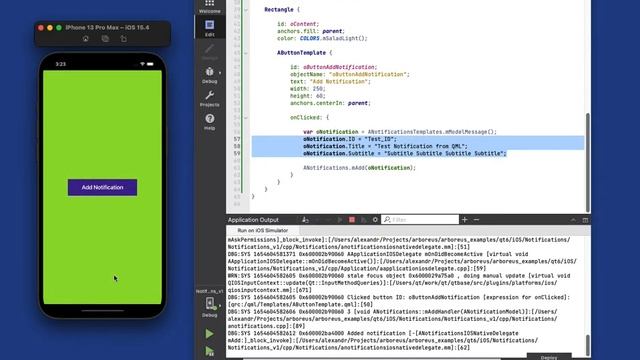Click the 'color: COLORS.mSaladLight()' line

322,38
